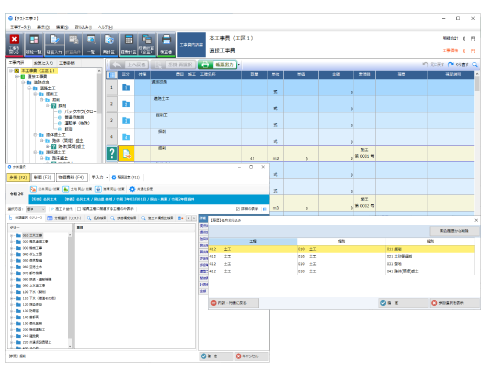
Task: Click the calculator icon in main toolbar
Action: click(129, 40)
